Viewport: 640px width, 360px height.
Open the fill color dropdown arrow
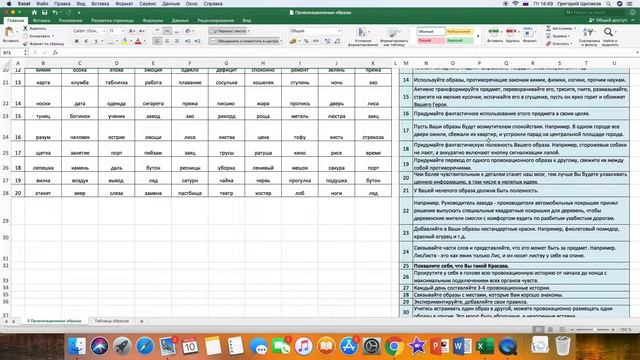pyautogui.click(x=131, y=41)
